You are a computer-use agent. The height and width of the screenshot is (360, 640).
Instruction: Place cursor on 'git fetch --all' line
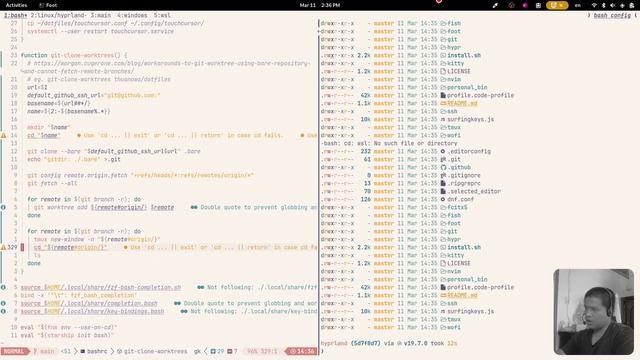52,183
